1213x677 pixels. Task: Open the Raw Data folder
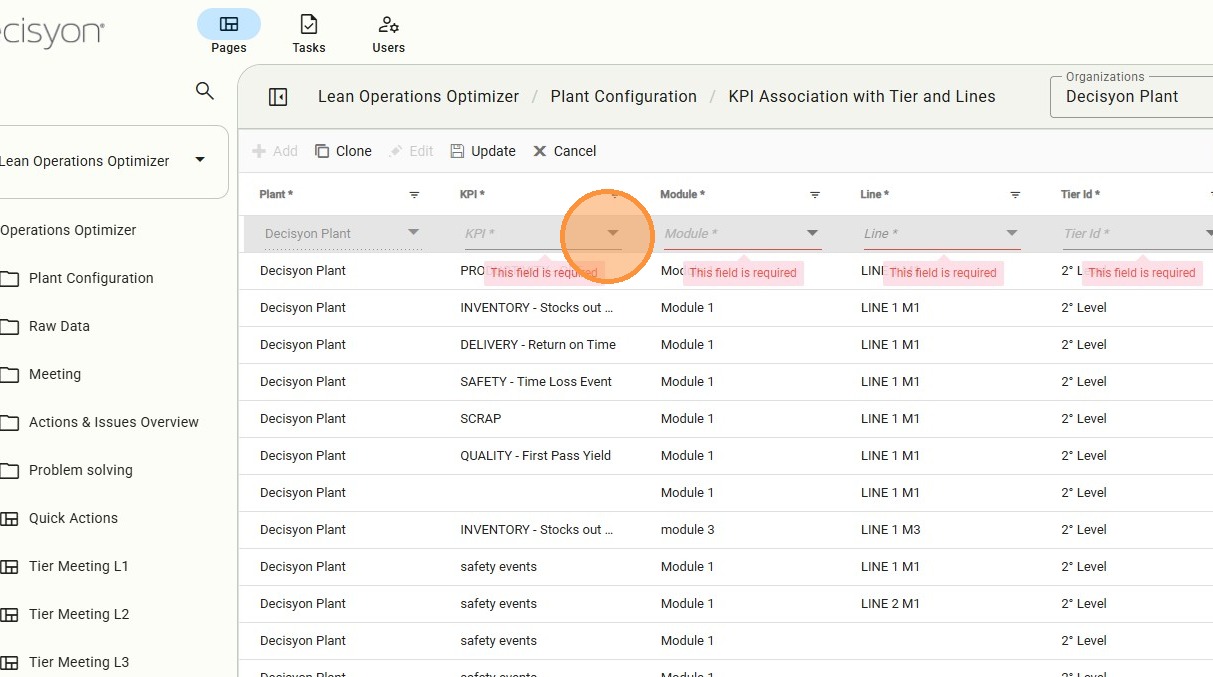click(x=59, y=326)
